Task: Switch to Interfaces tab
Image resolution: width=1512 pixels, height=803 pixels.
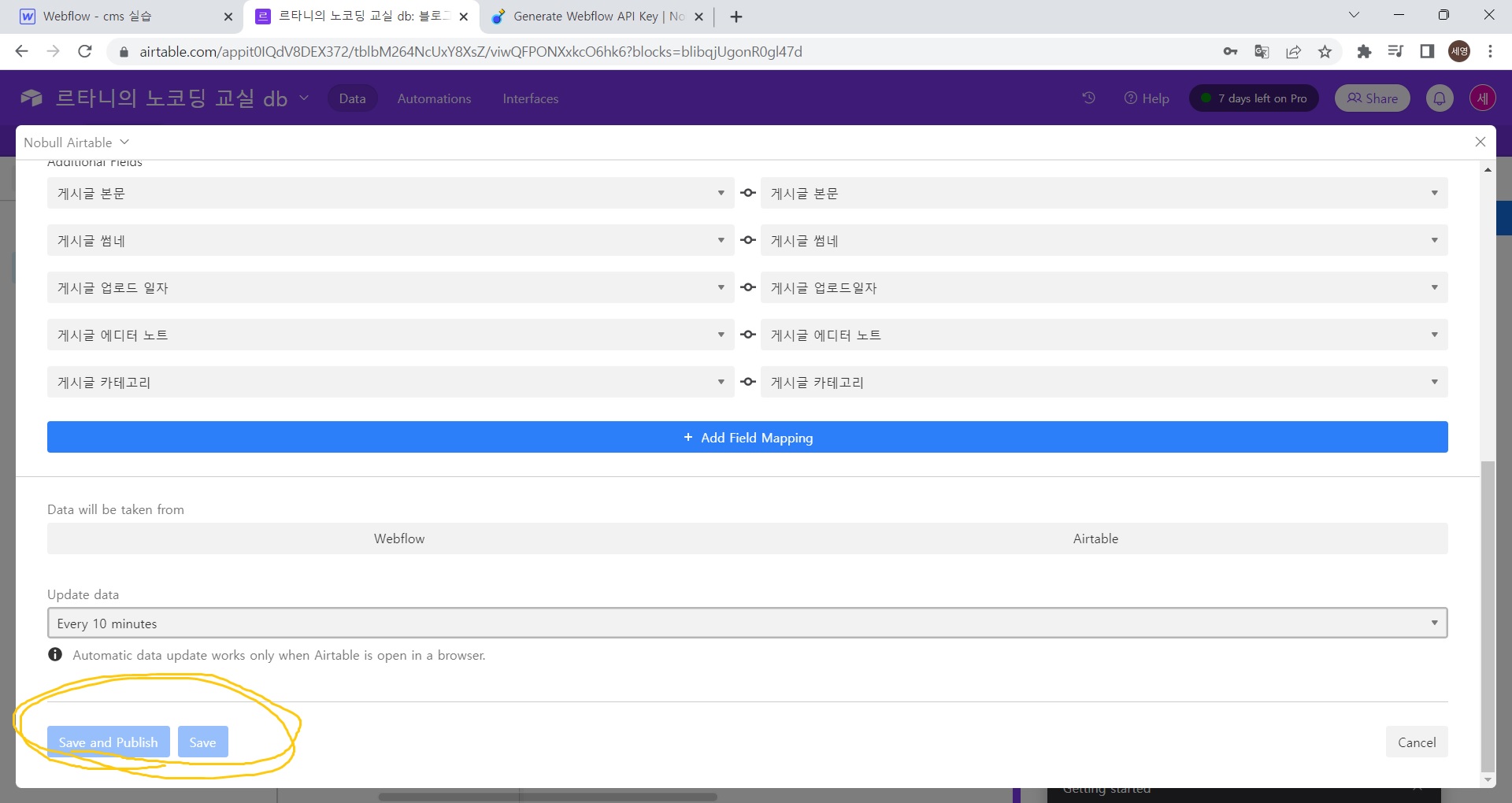Action: (x=531, y=98)
